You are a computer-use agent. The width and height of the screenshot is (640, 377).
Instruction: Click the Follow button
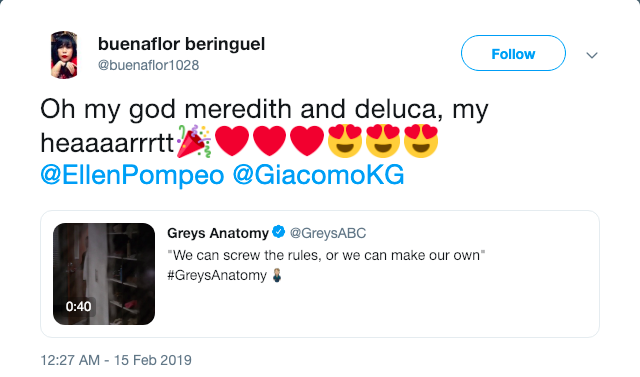[513, 53]
